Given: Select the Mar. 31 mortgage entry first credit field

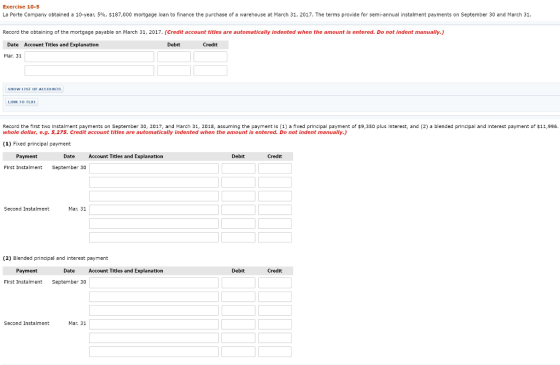Looking at the screenshot, I should pos(210,57).
